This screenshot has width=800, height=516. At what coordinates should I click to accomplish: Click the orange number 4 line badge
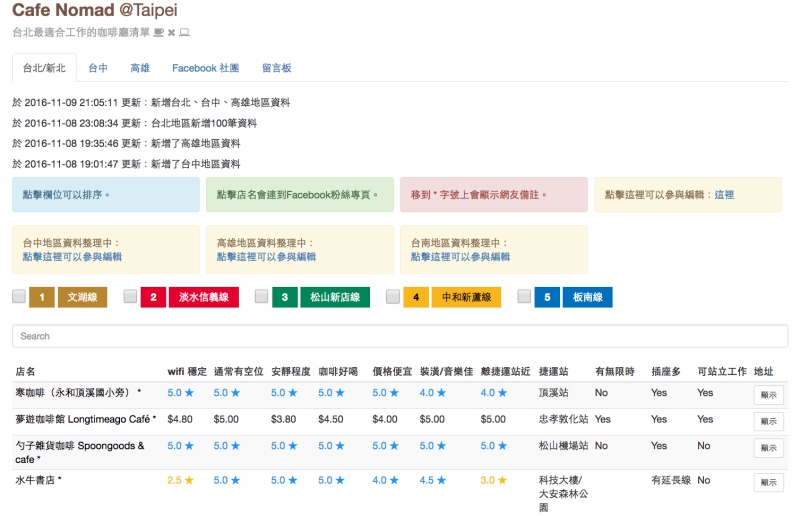(x=415, y=297)
